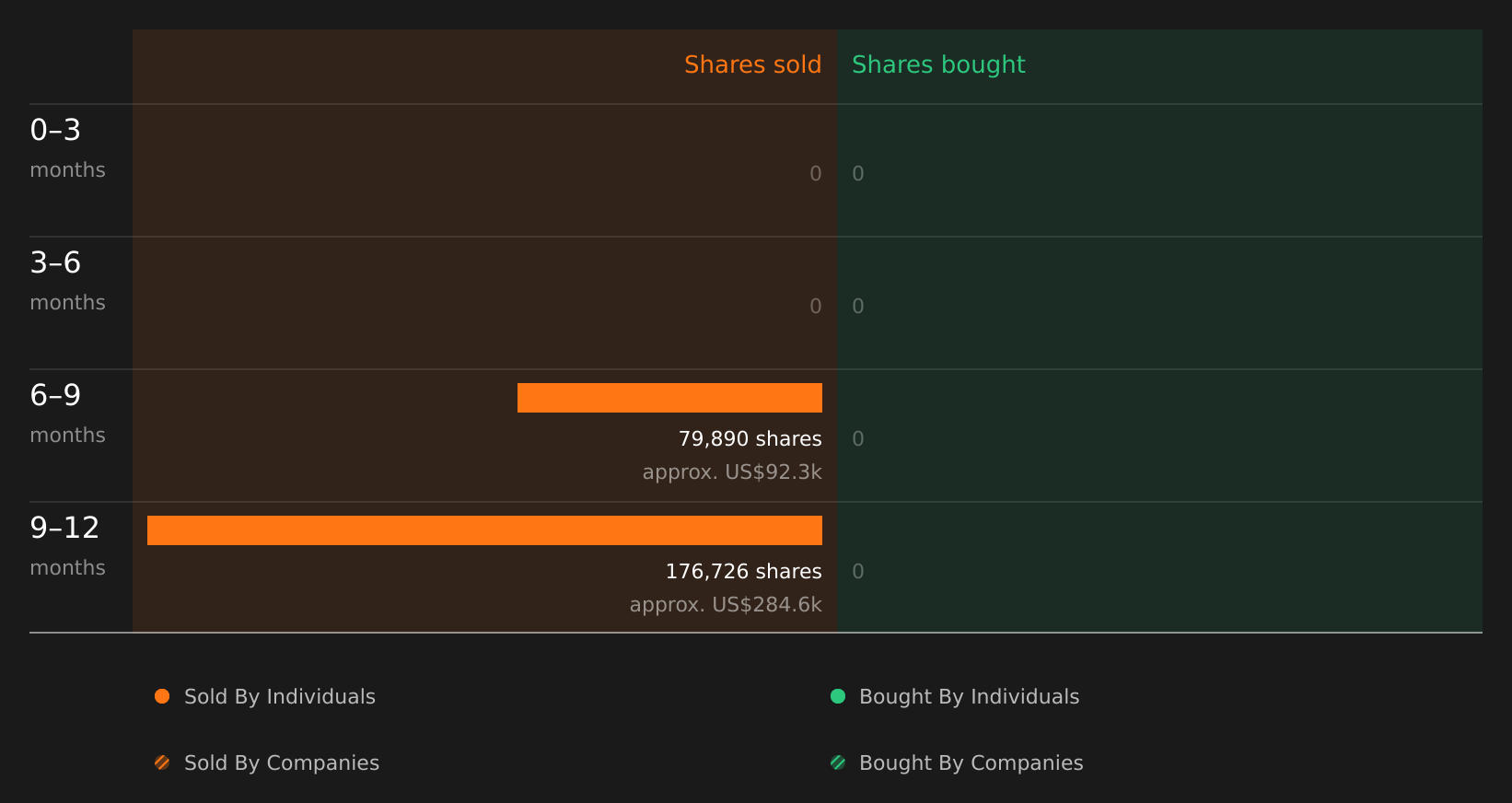This screenshot has width=1512, height=803.
Task: Click the 9–12 months shares bought zero
Action: tap(858, 572)
